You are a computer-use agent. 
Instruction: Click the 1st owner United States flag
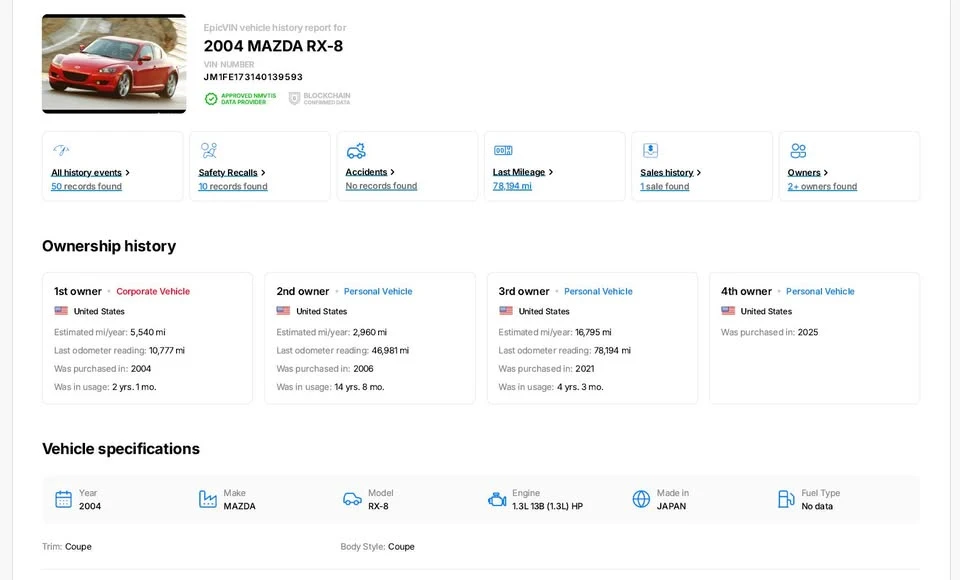61,311
